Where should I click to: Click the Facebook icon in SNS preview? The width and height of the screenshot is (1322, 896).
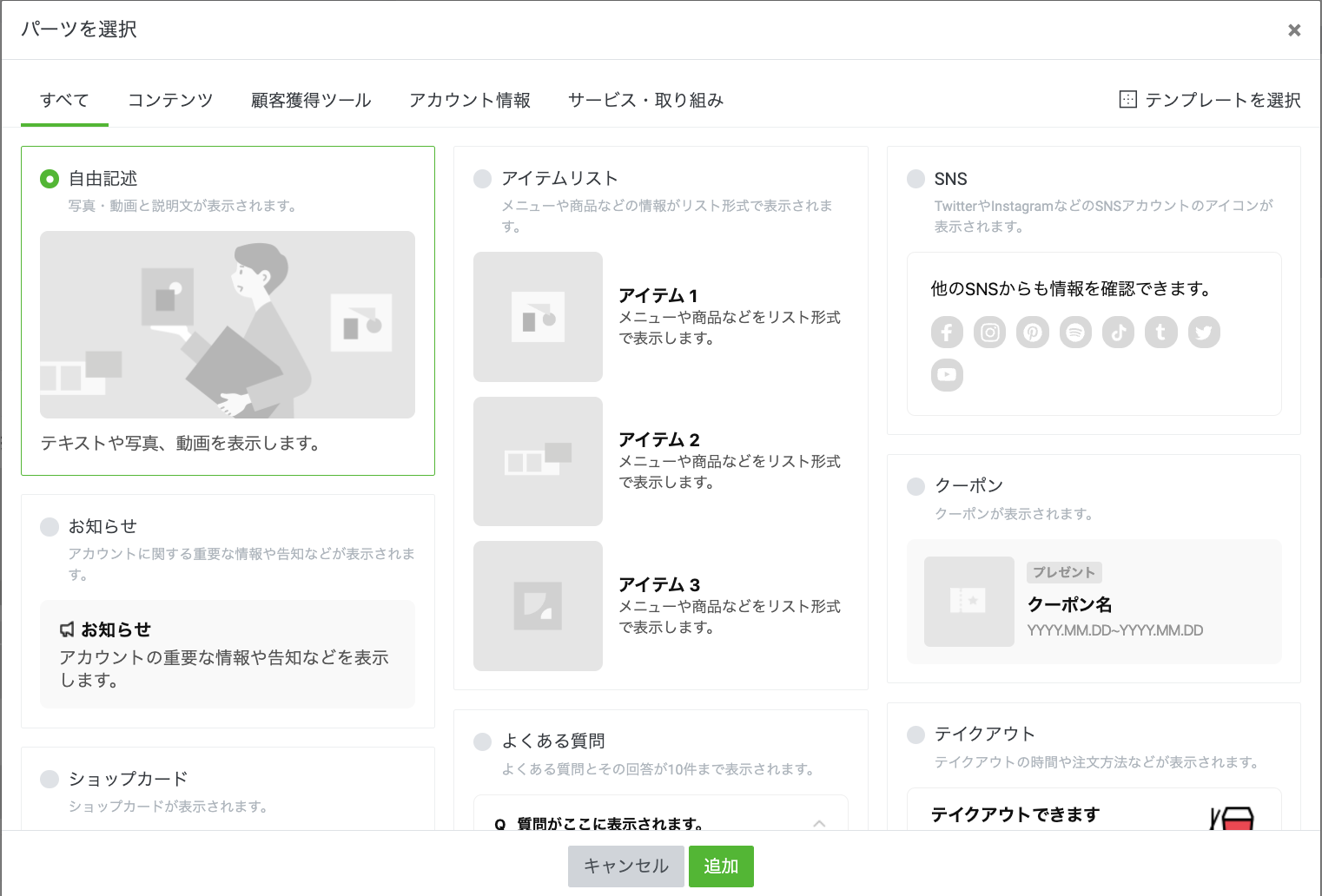(947, 333)
